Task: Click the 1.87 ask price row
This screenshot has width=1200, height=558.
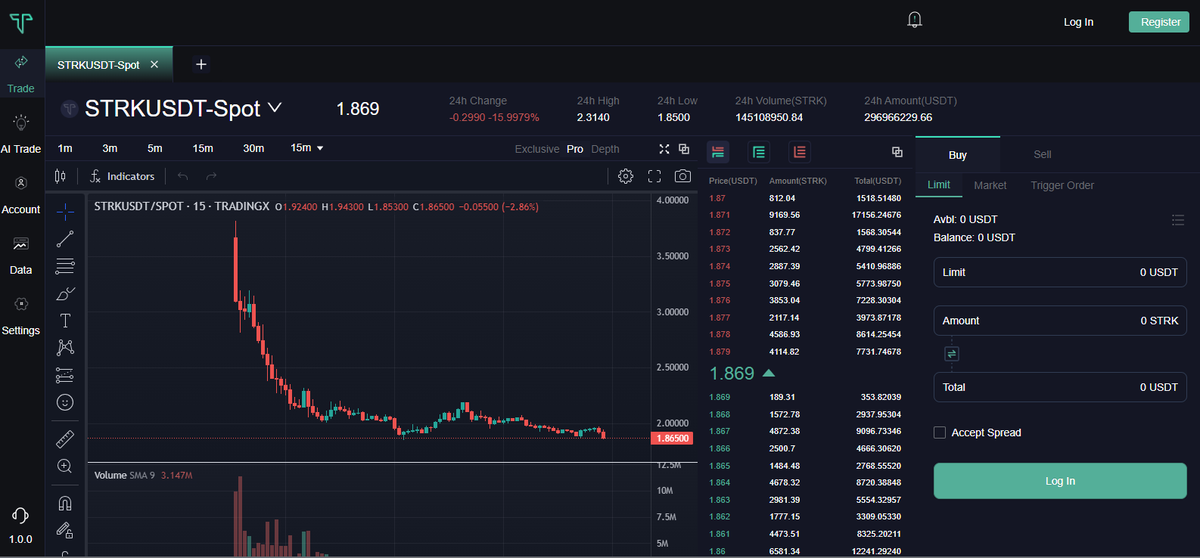Action: tap(806, 198)
